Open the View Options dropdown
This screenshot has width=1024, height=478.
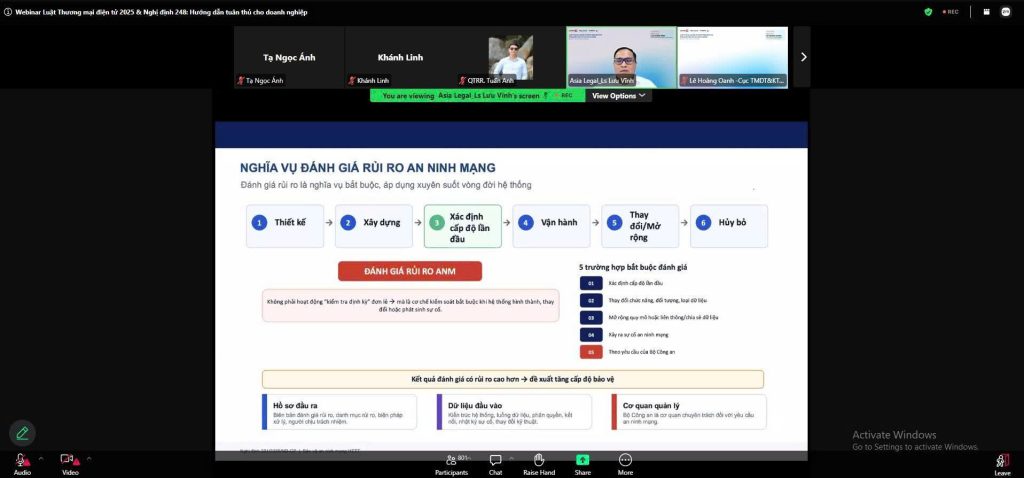[x=618, y=95]
